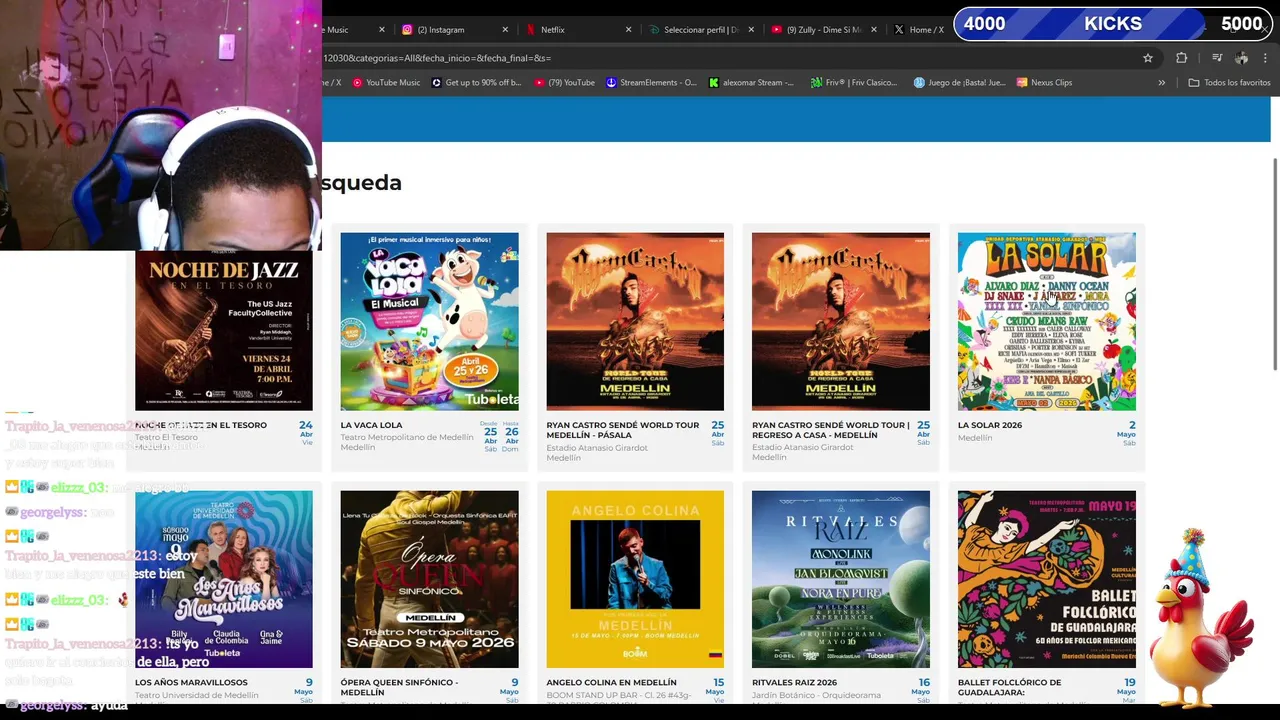Screen dimensions: 1280x720
Task: Click the party-hat rooster mascot overlay
Action: point(1199,618)
